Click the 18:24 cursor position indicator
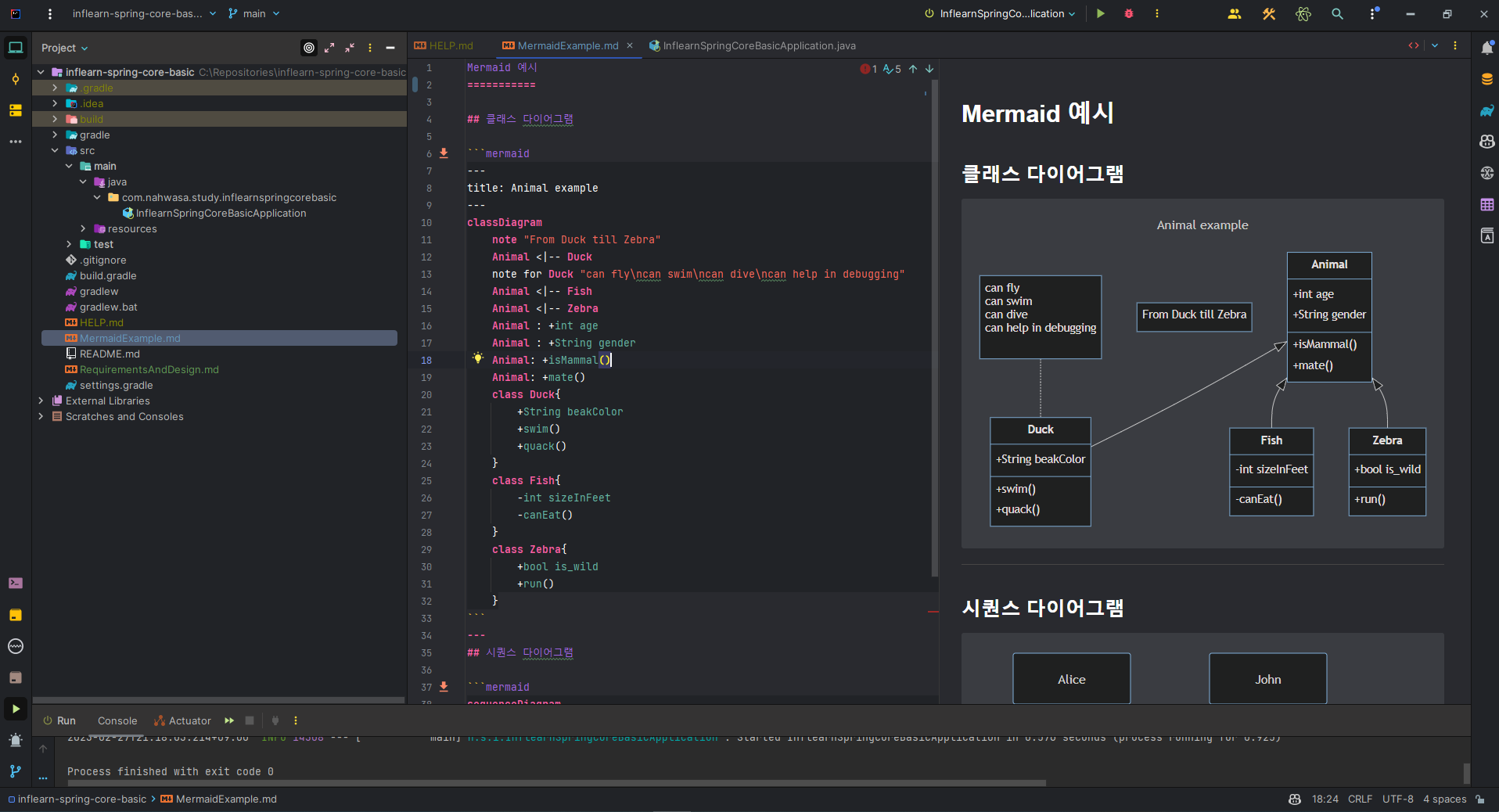Image resolution: width=1499 pixels, height=812 pixels. (x=1325, y=799)
